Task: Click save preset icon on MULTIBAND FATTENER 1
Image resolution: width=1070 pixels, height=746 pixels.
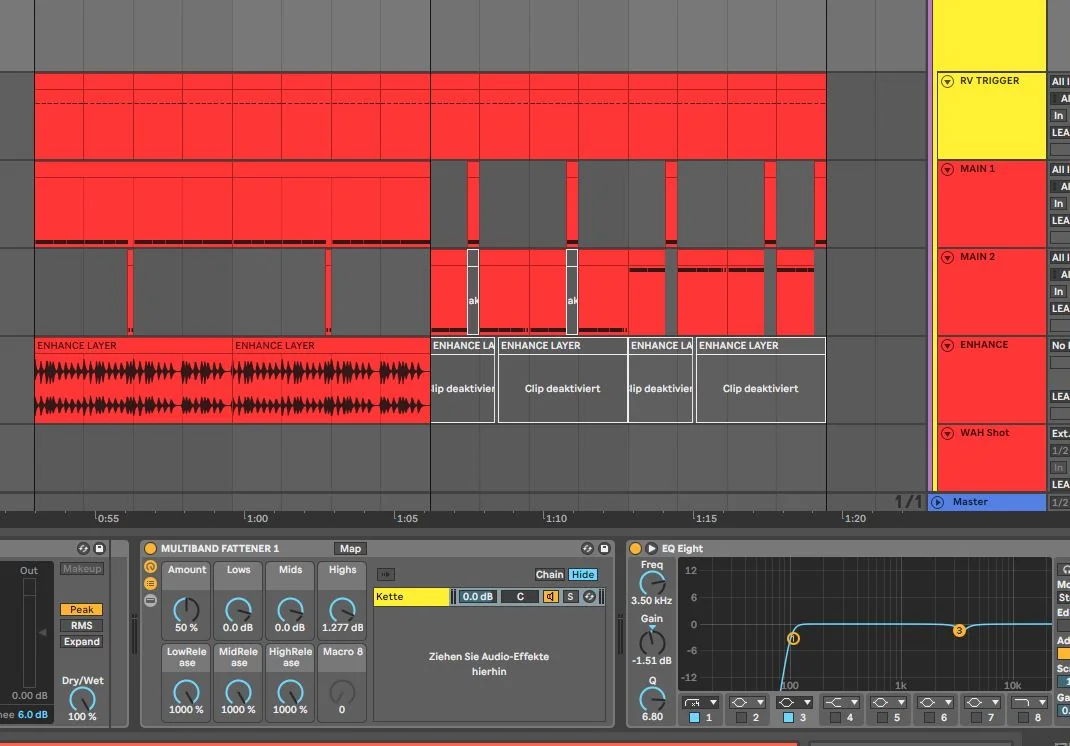Action: (x=604, y=548)
